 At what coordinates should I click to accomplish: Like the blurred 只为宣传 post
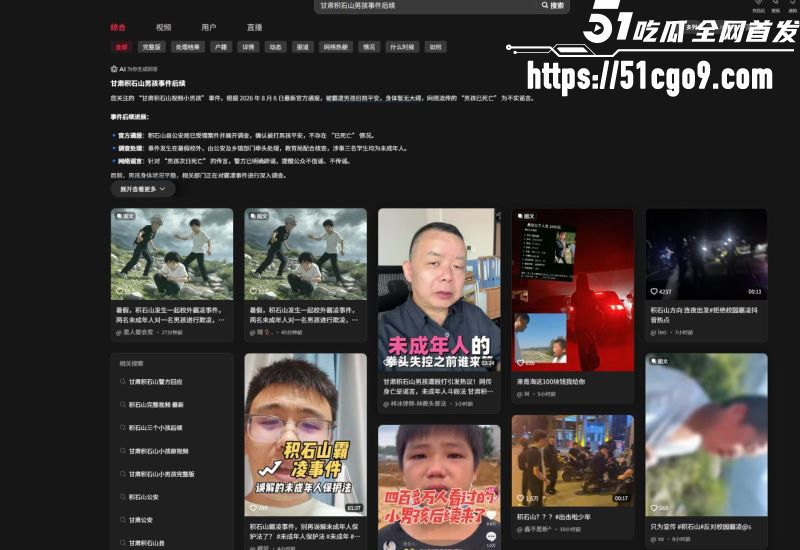[x=654, y=508]
